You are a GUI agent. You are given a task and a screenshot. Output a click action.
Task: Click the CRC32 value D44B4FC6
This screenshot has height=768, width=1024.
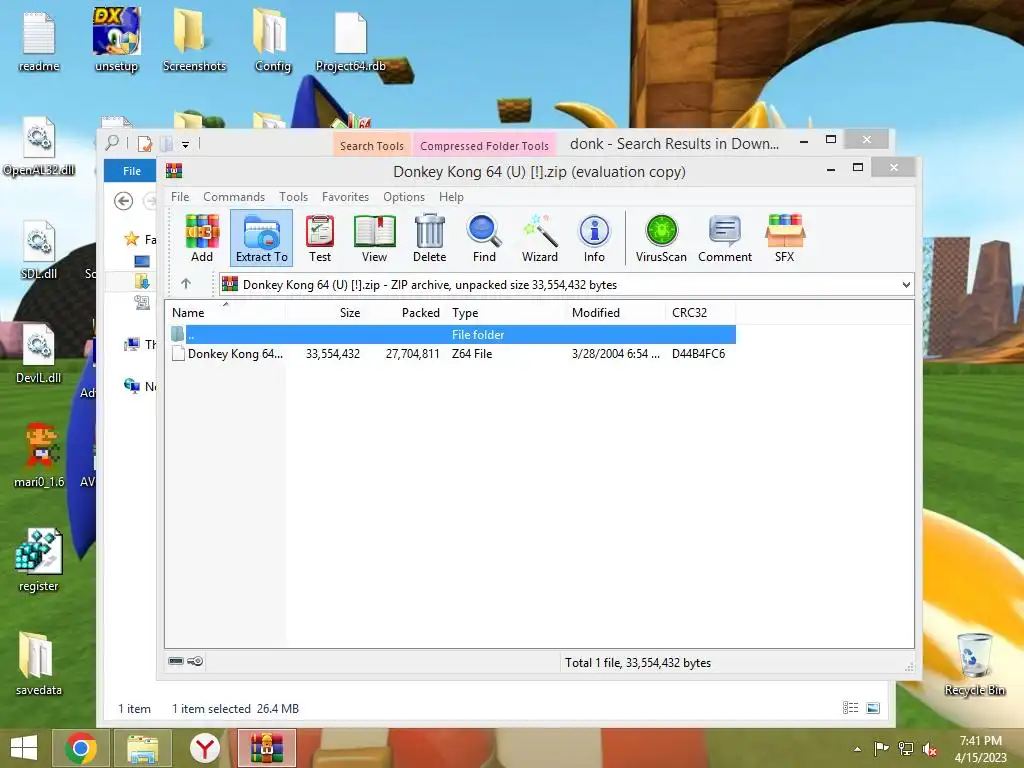[698, 354]
